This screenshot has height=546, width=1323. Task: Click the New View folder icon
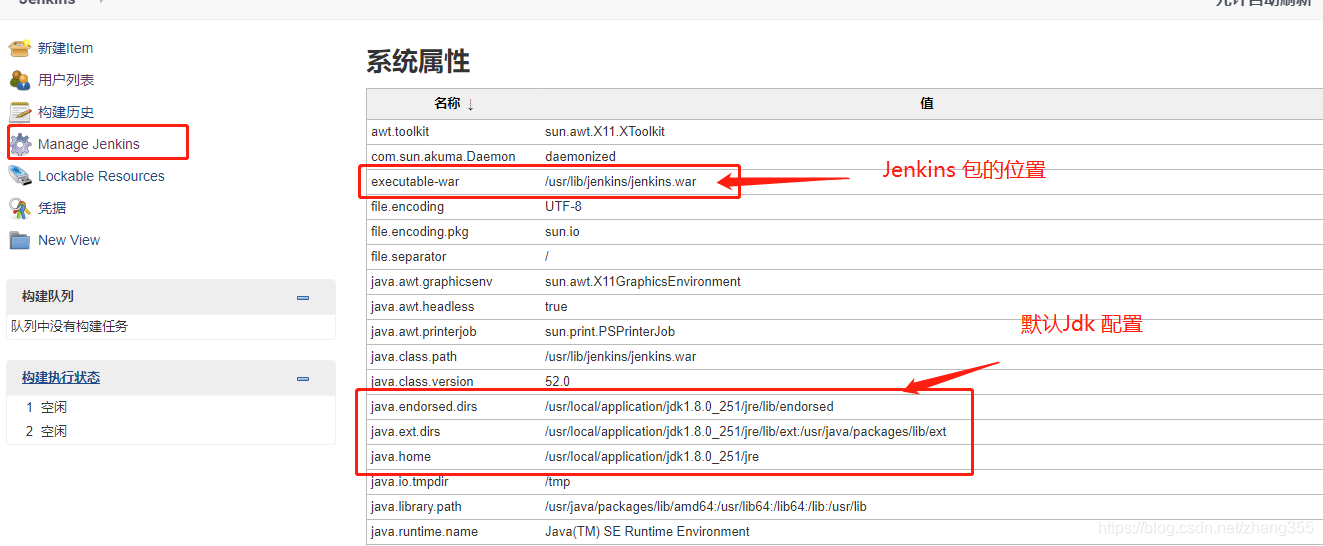20,240
